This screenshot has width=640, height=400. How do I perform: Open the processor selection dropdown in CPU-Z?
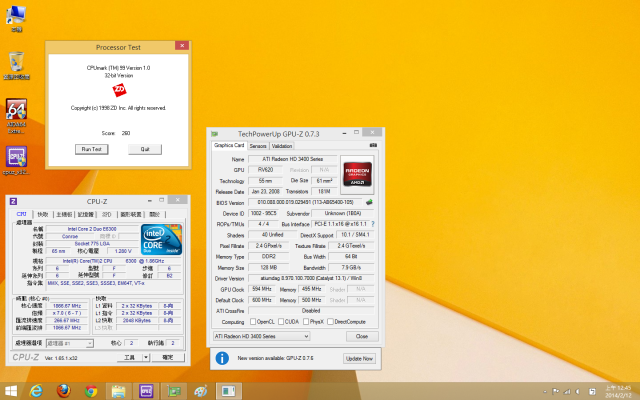[70, 343]
